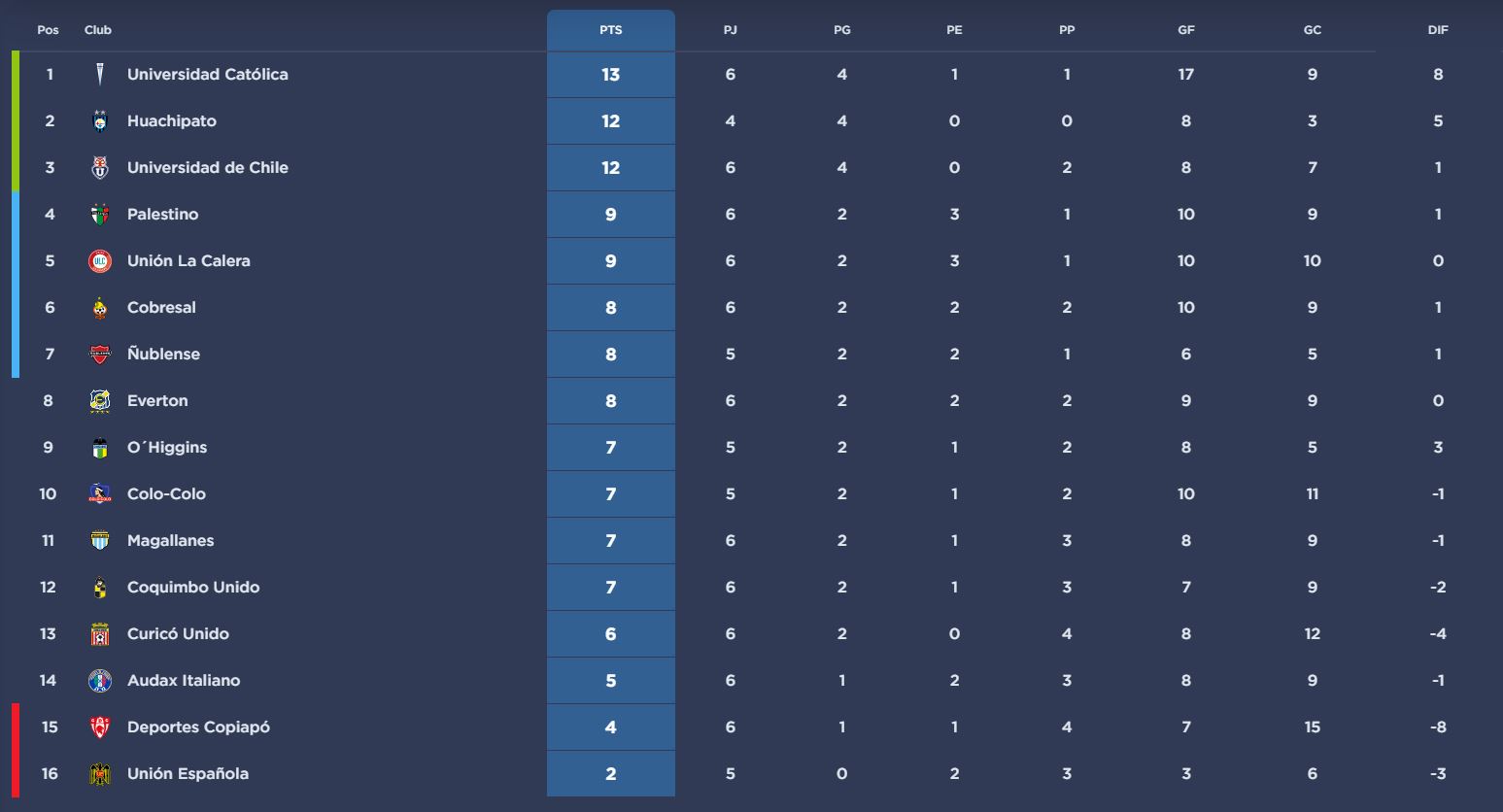Click Deportes Copiapó's 15 goals-against value

coord(1313,727)
